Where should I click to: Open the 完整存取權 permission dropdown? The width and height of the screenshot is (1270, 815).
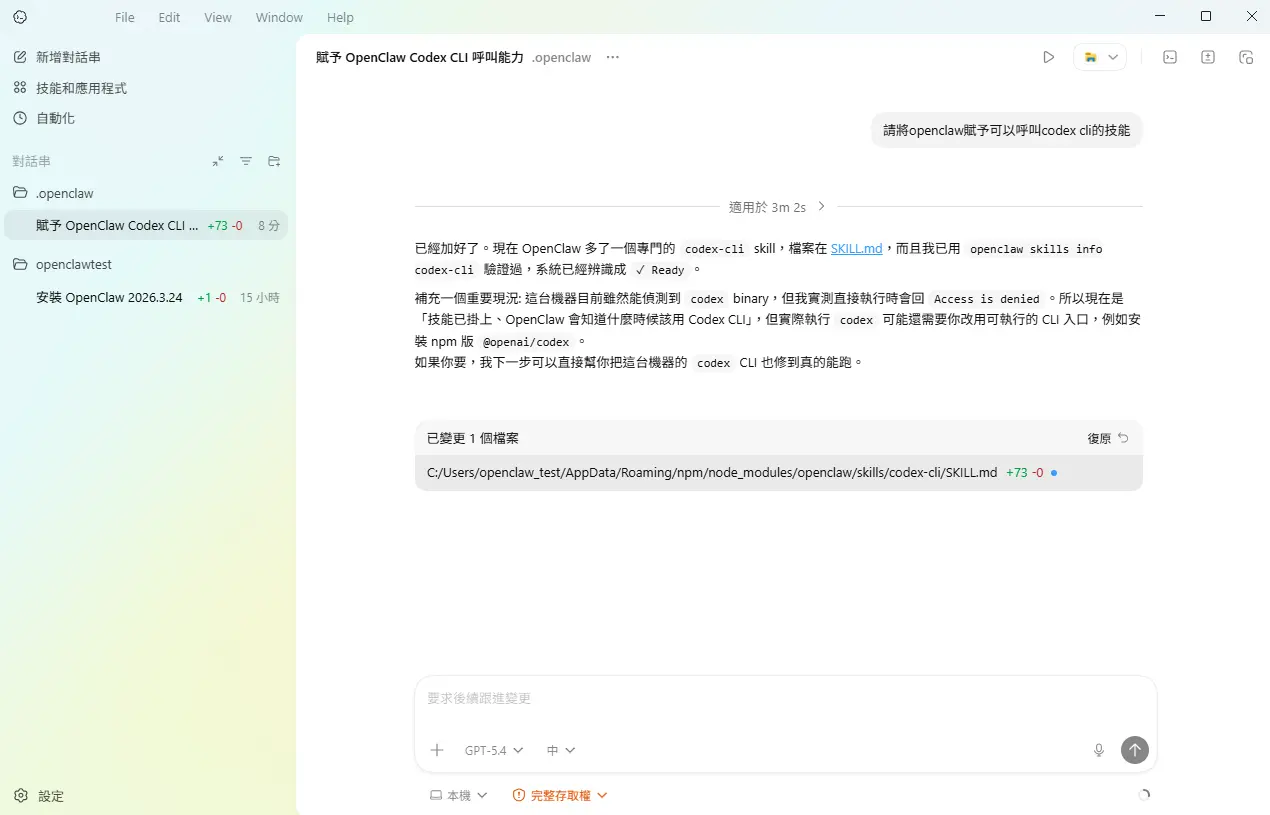pos(560,796)
